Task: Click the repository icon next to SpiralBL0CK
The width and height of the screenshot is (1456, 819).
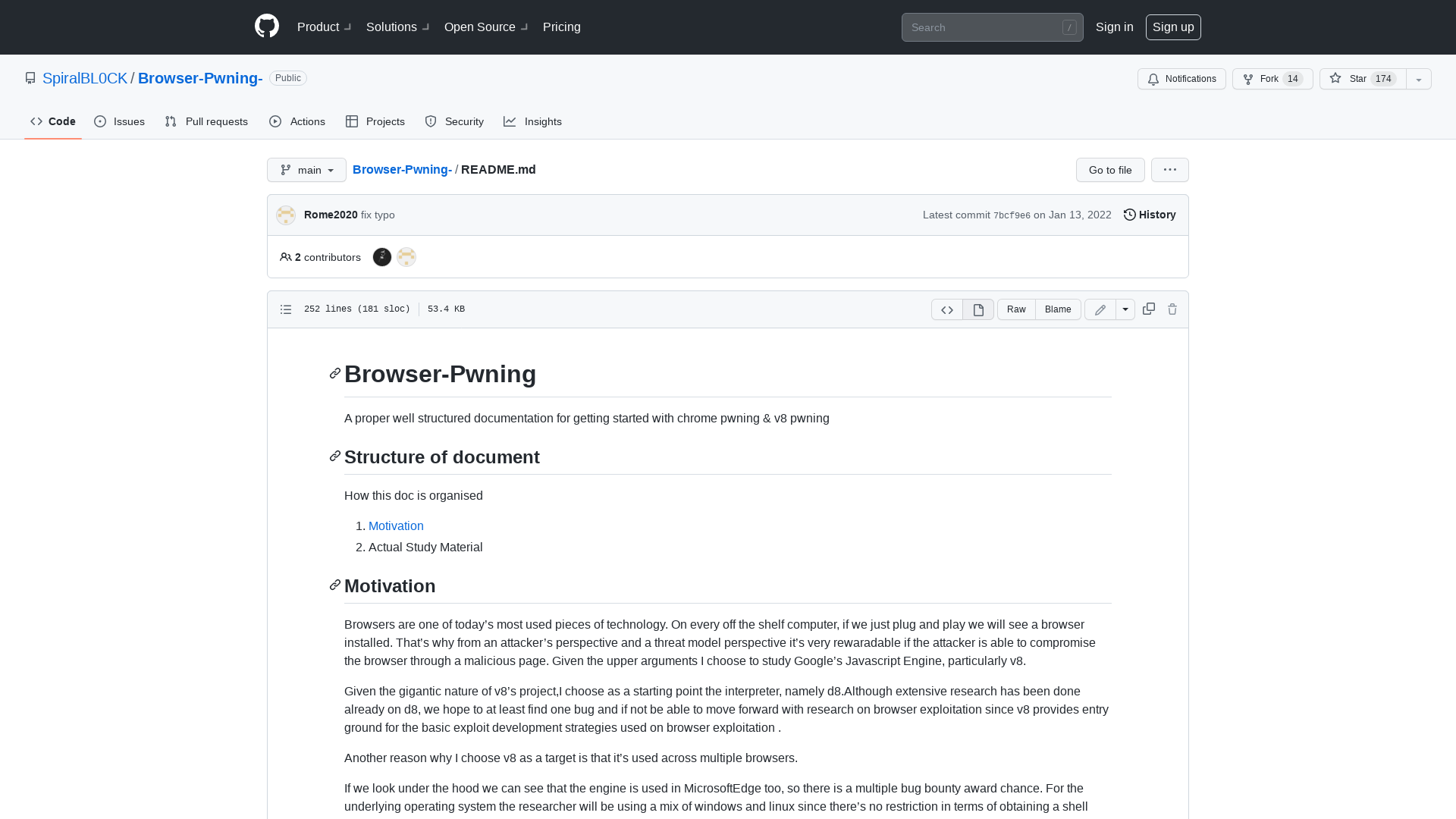Action: [30, 78]
